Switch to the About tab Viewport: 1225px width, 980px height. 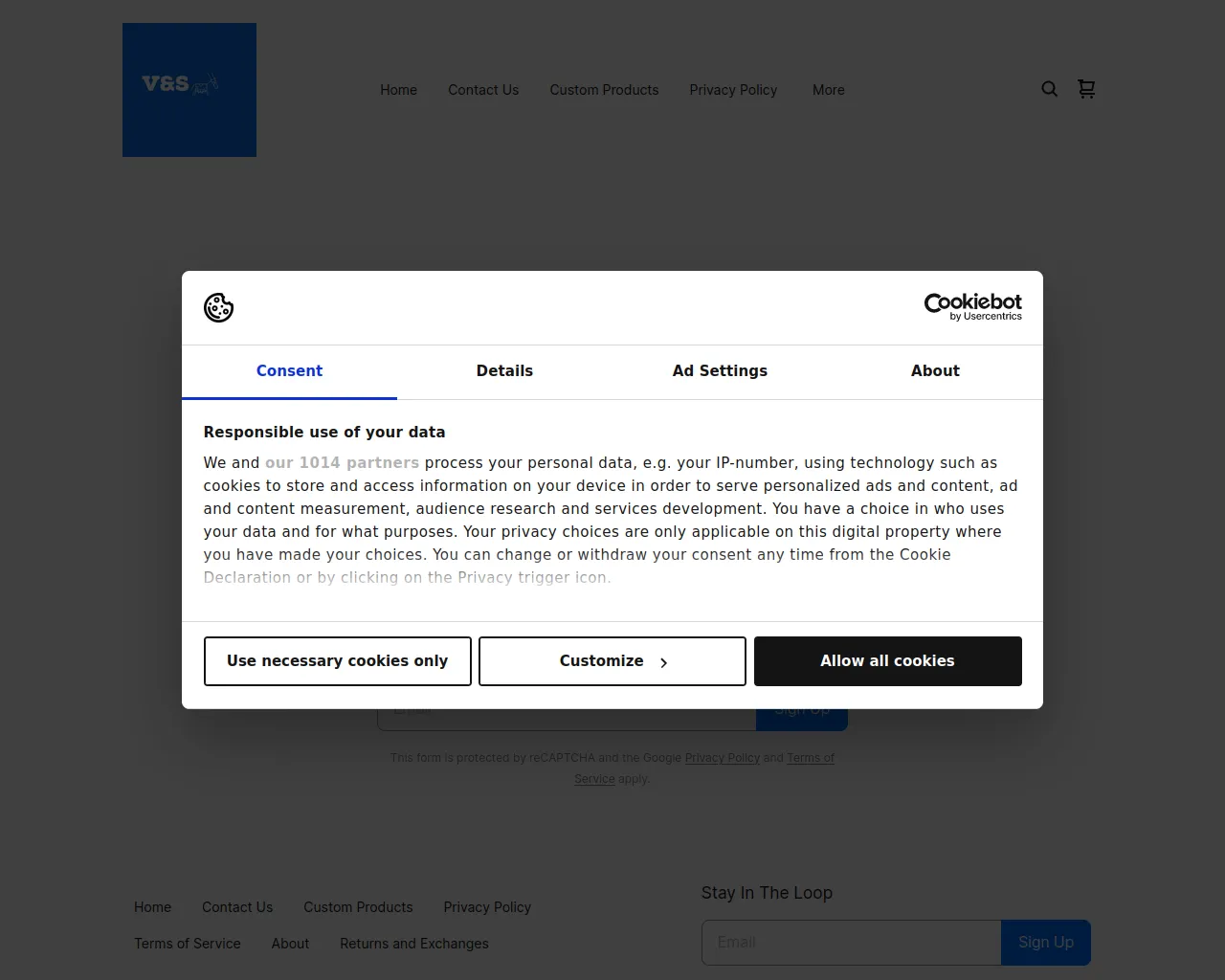click(x=935, y=371)
